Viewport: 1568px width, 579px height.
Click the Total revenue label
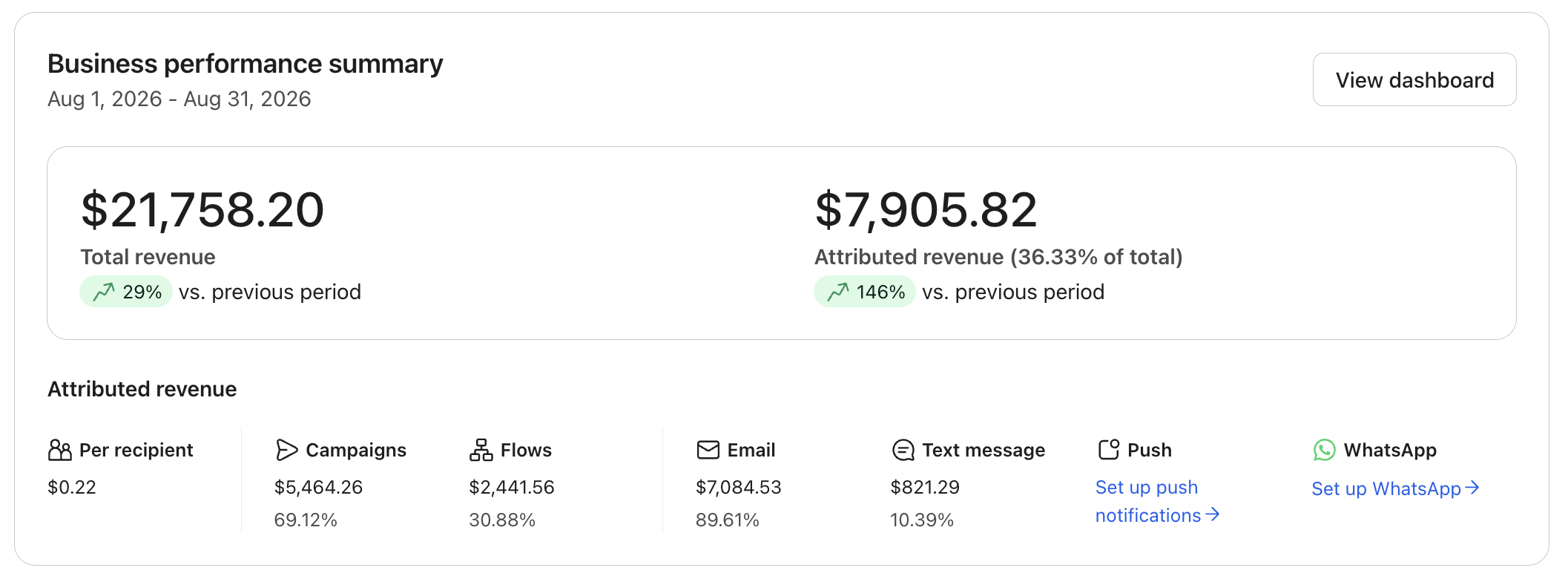coord(148,257)
